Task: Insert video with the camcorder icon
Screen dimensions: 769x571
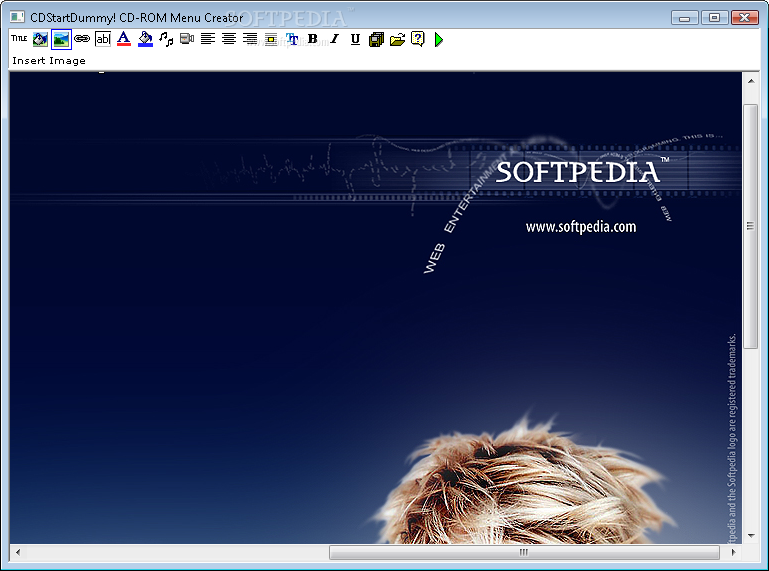Action: pos(187,39)
